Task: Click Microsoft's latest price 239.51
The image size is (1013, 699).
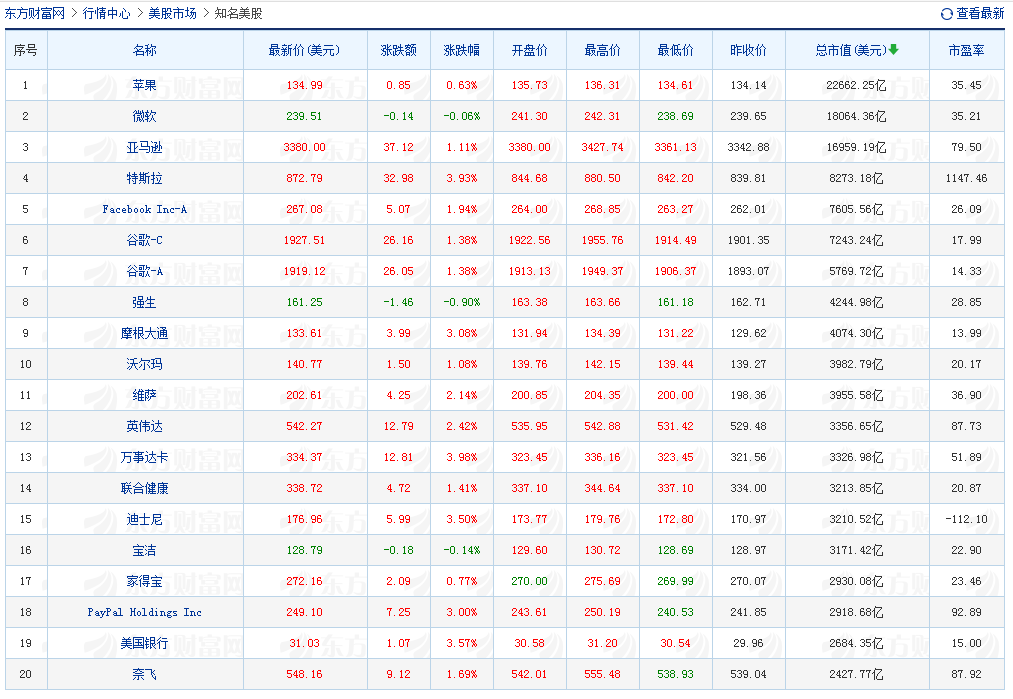Action: (x=304, y=116)
